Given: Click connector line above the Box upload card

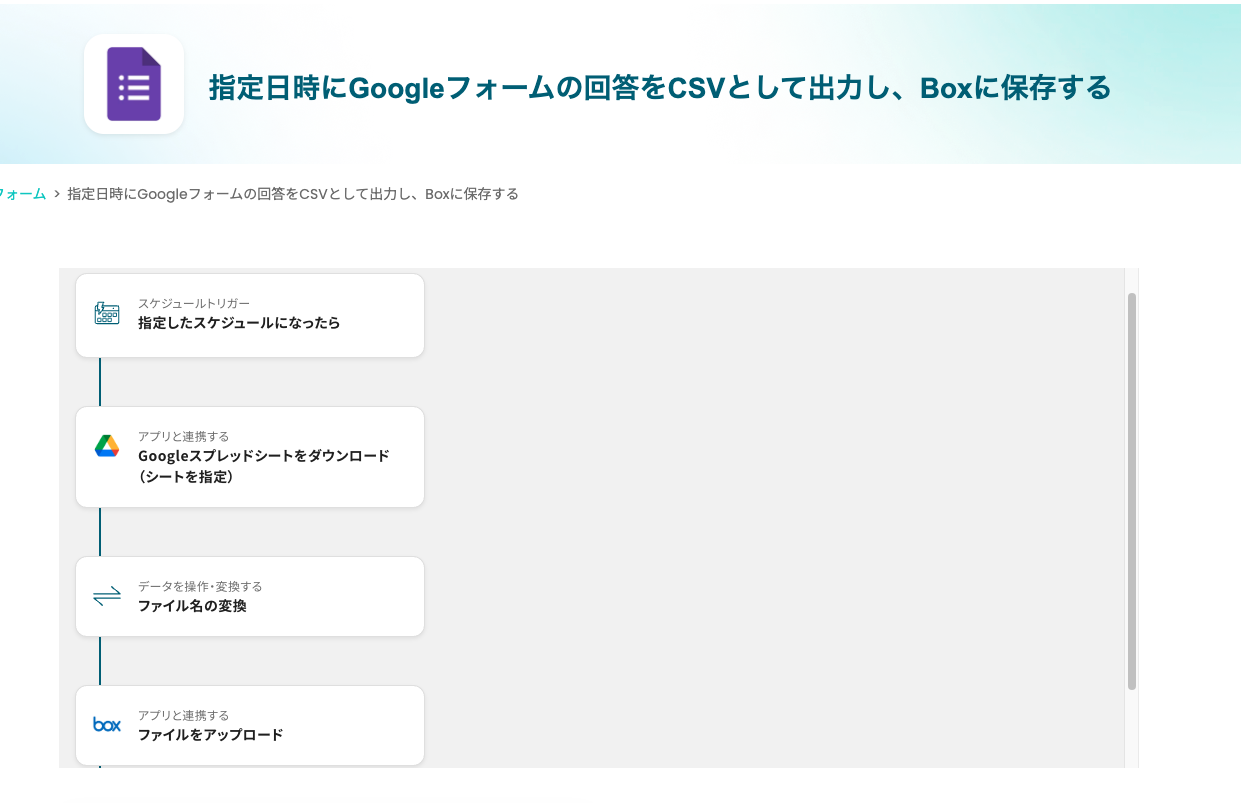Looking at the screenshot, I should pyautogui.click(x=100, y=660).
